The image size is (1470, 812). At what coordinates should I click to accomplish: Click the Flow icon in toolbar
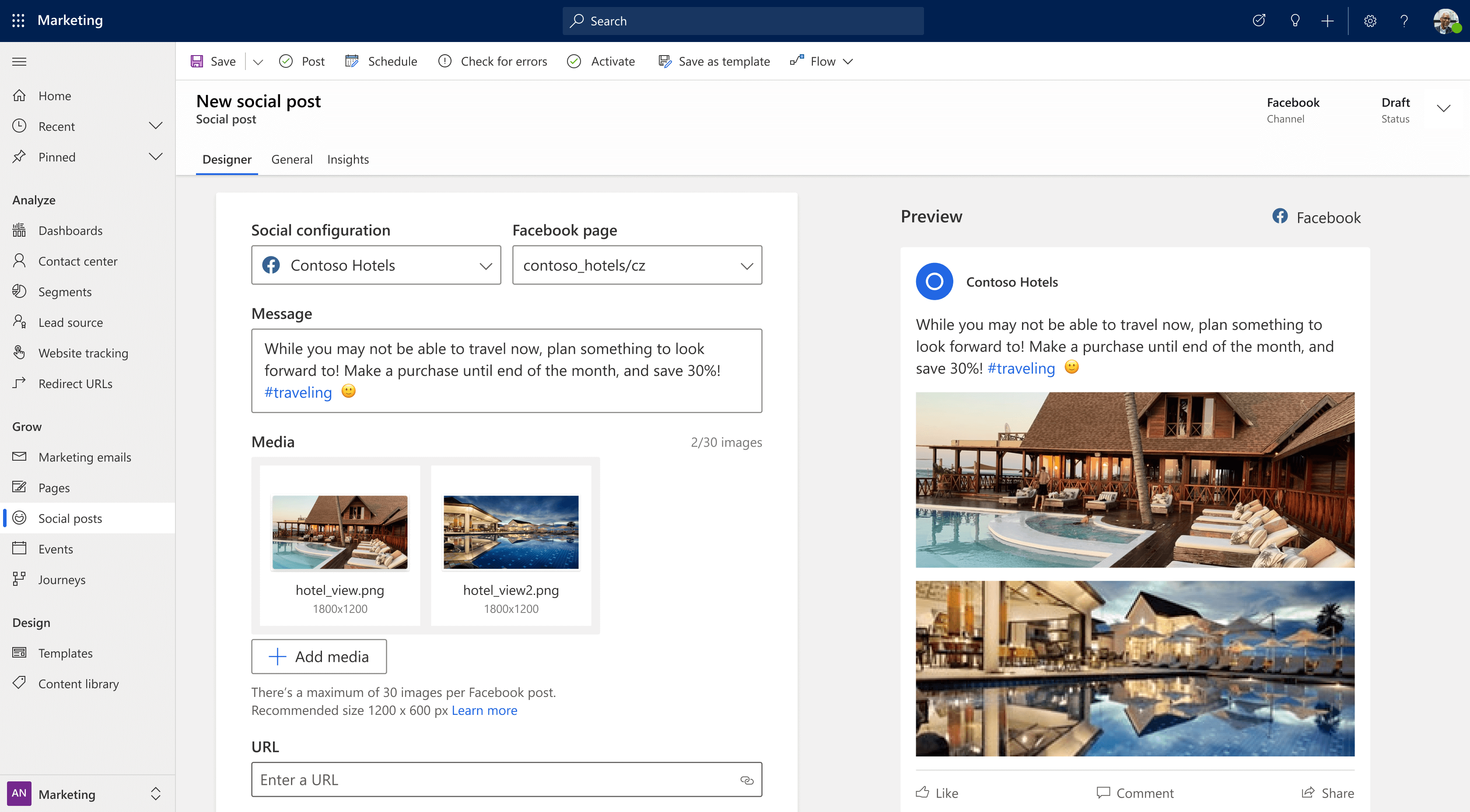[x=797, y=61]
